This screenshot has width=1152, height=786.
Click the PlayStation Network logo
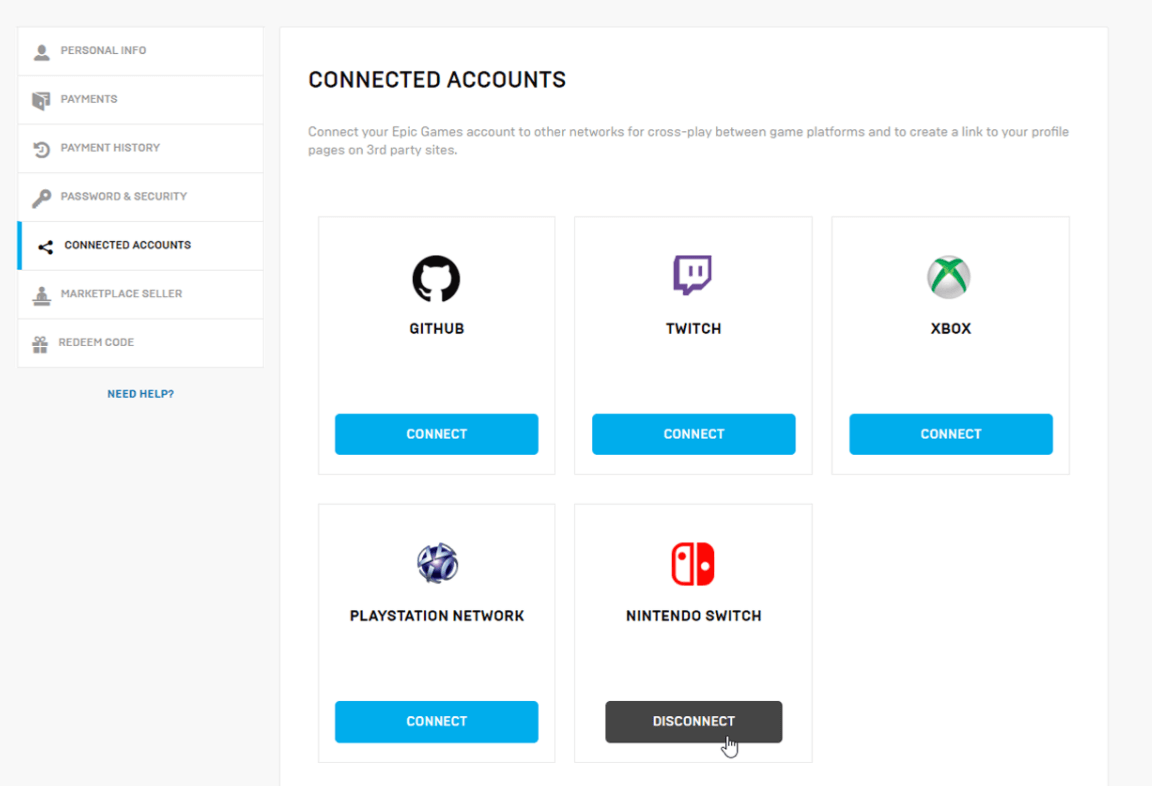(437, 563)
